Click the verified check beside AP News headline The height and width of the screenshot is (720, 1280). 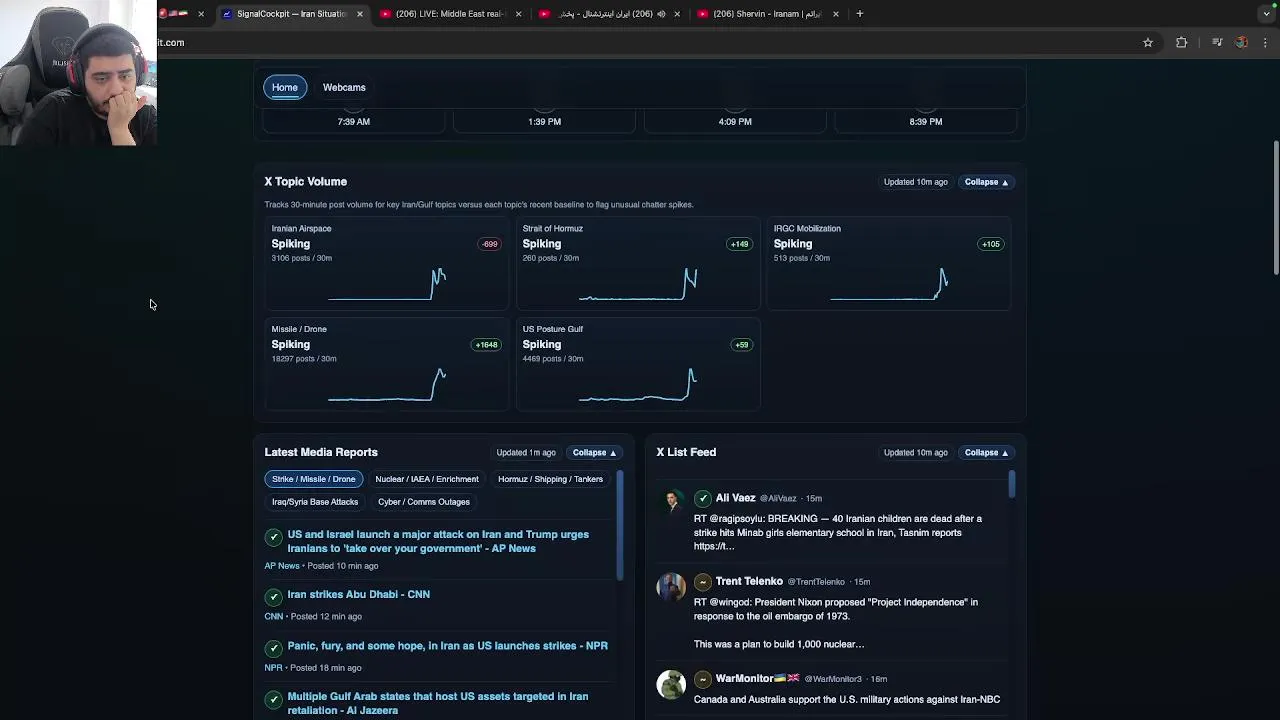273,537
